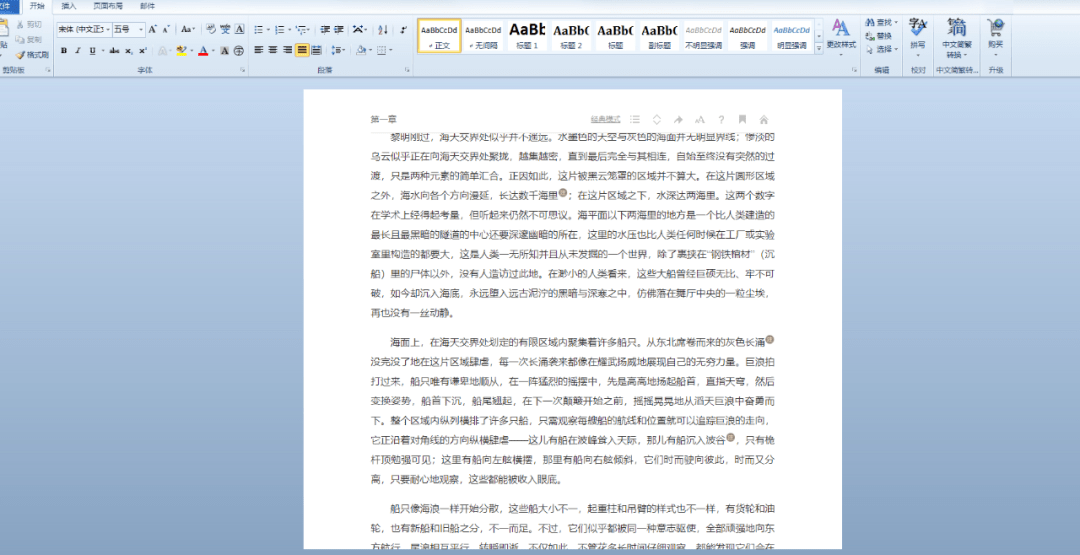Expand the styles gallery (more) arrow
This screenshot has height=555, width=1080.
pos(819,48)
